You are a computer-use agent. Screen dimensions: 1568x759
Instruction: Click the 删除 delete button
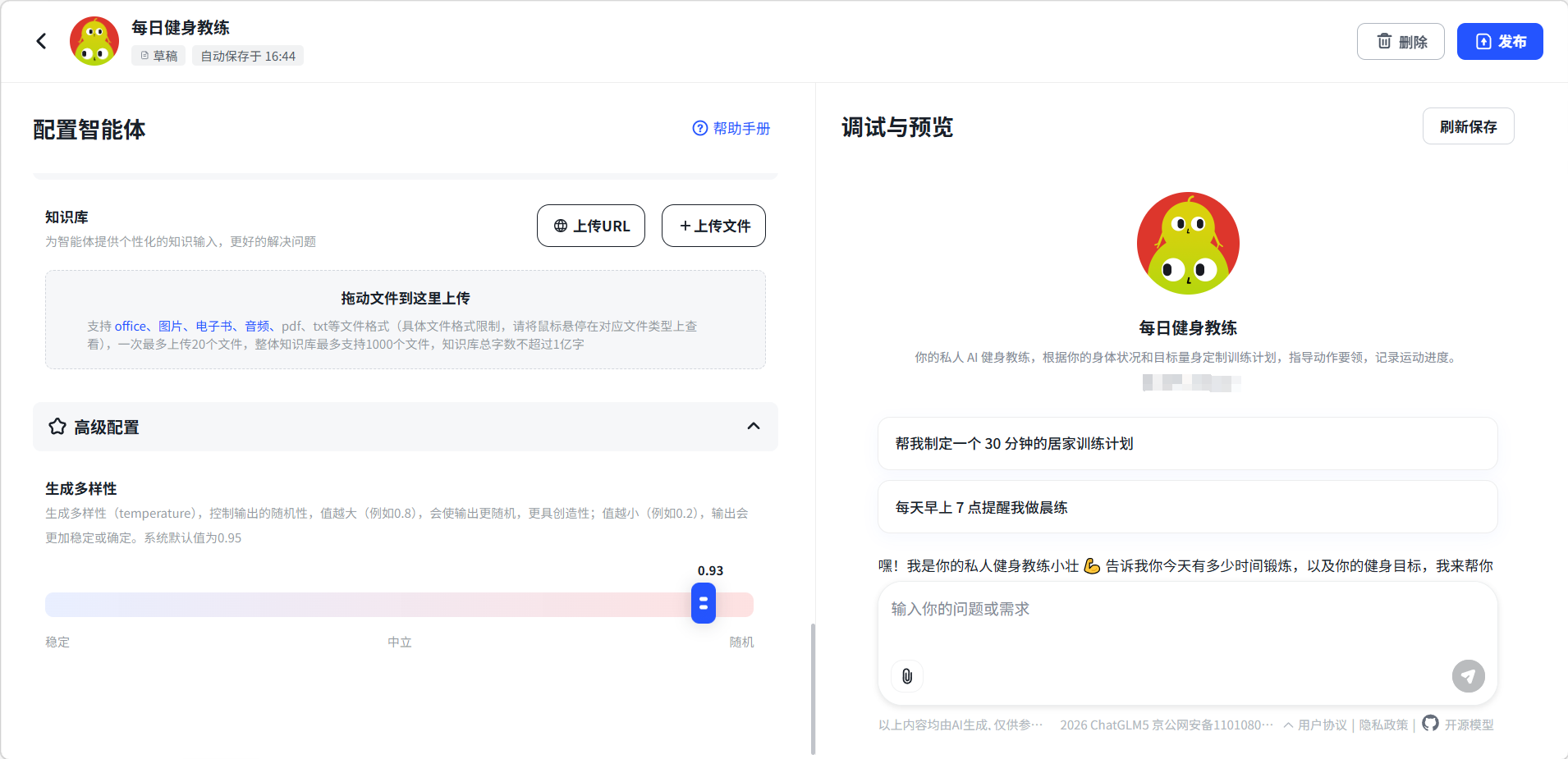[1401, 42]
